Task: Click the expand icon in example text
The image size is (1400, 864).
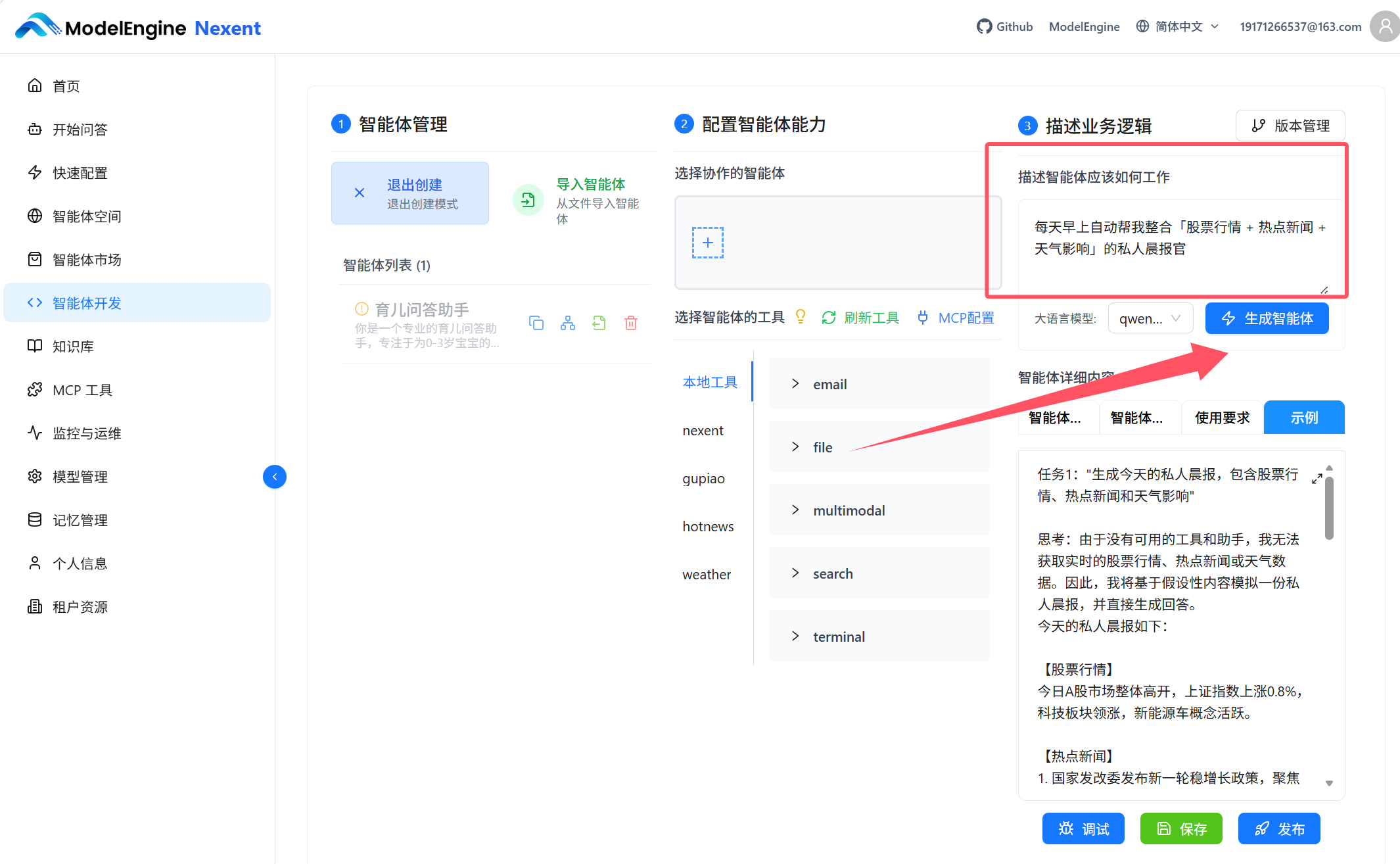Action: [x=1317, y=479]
